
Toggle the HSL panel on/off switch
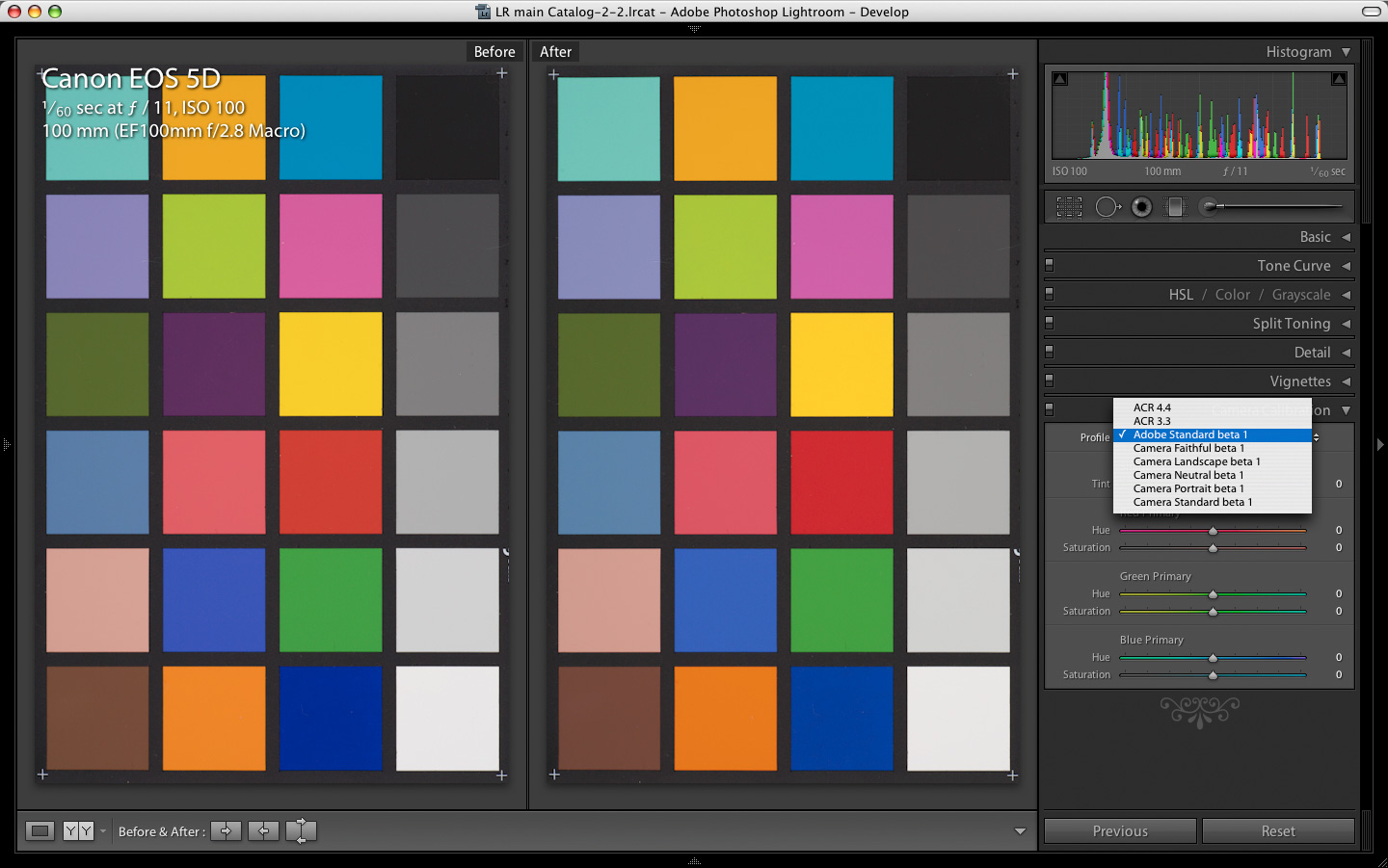click(x=1050, y=294)
